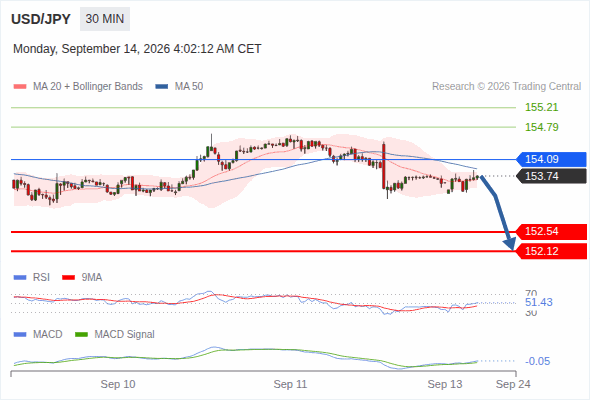Click the 152.54 red support label
Screen dimensions: 590x400
(x=551, y=231)
